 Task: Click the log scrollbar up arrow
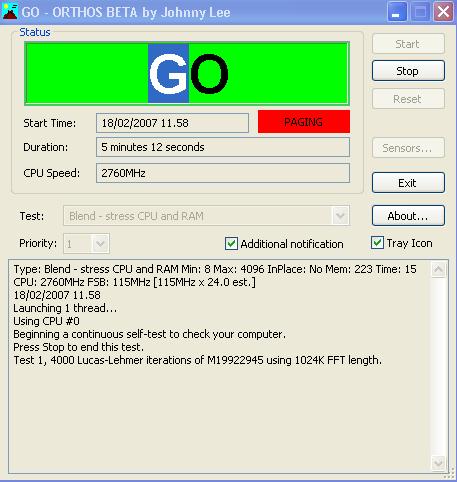pos(438,269)
